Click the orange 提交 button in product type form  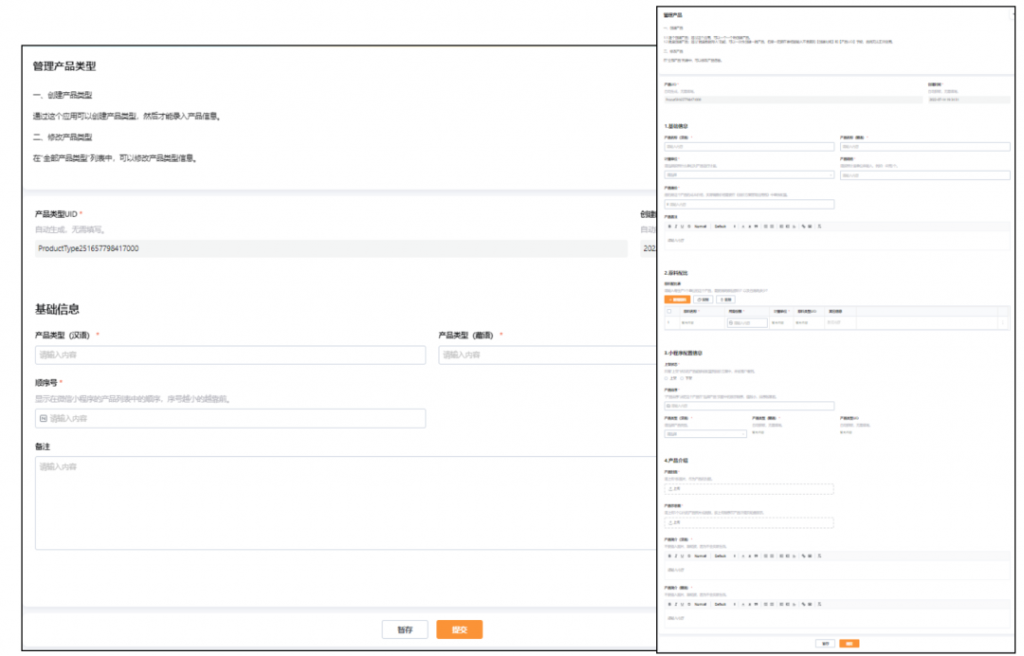pyautogui.click(x=459, y=630)
